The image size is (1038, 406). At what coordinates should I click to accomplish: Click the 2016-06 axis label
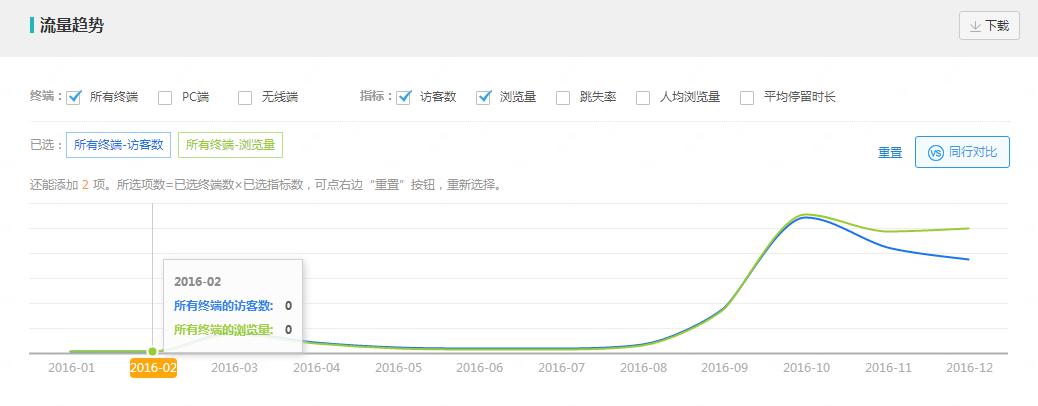point(479,368)
